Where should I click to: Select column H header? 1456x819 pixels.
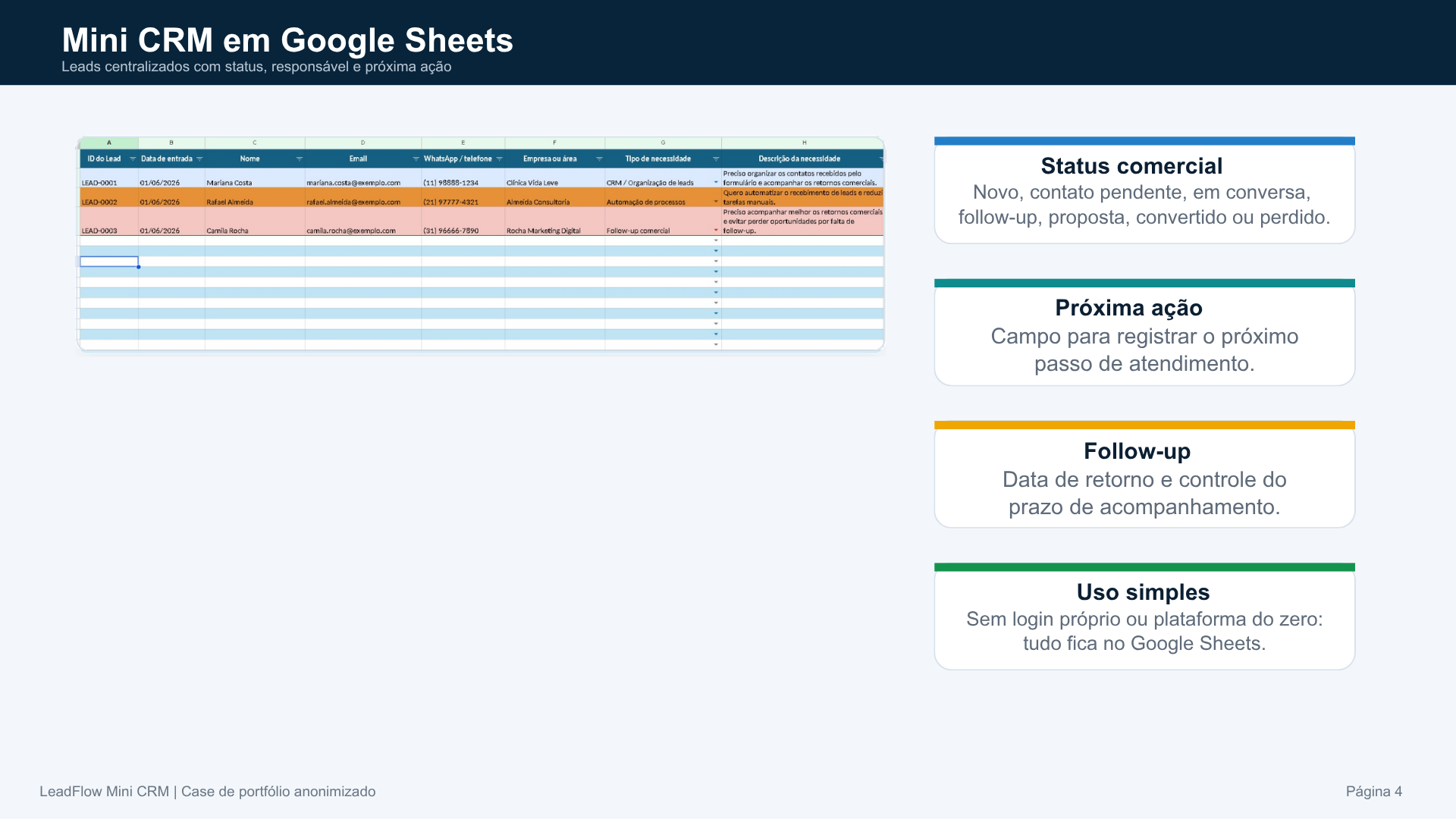coord(803,143)
